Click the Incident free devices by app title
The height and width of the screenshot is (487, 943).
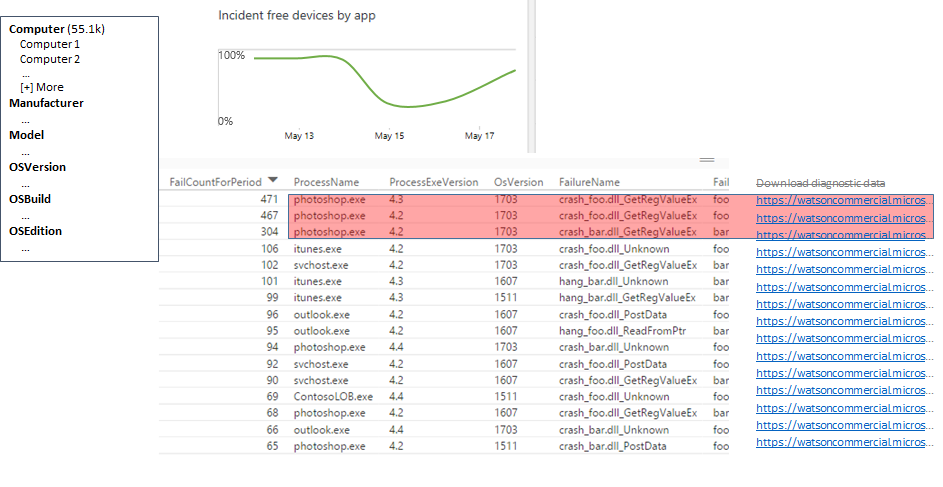click(x=297, y=16)
